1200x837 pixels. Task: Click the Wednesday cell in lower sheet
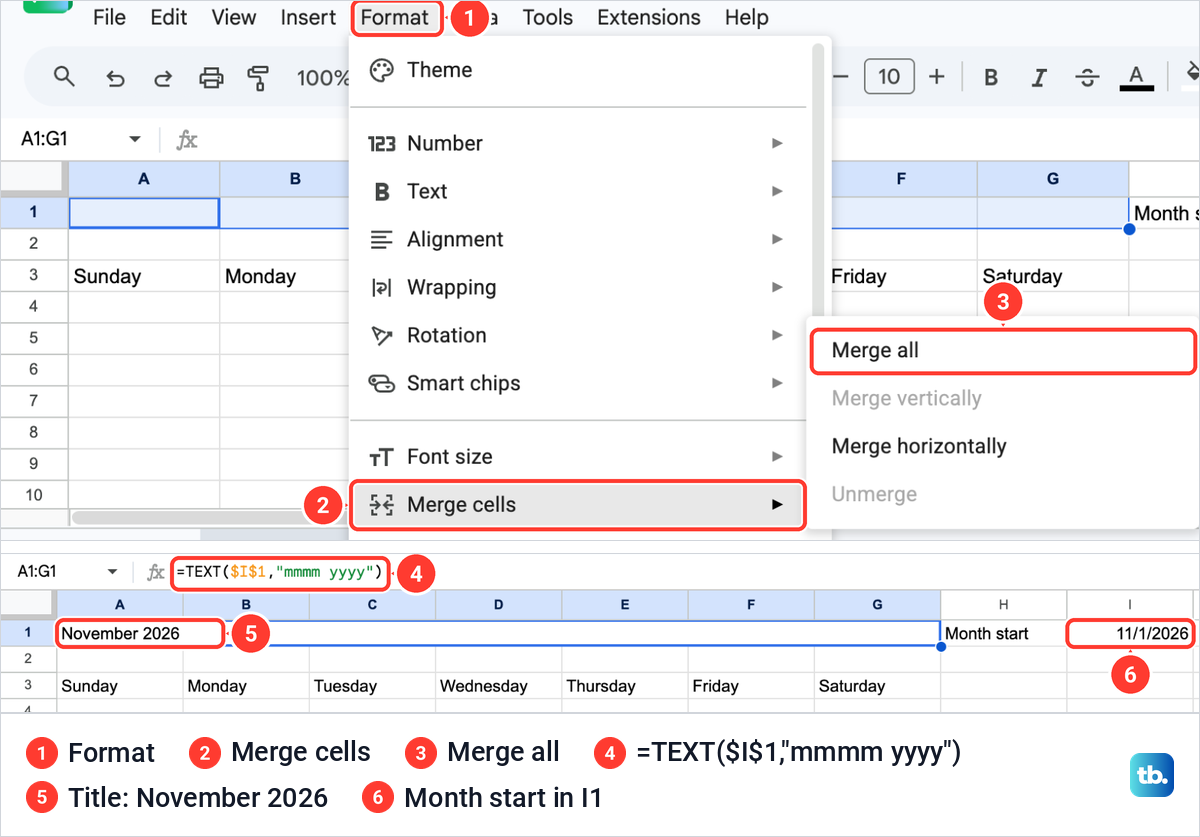click(x=498, y=686)
